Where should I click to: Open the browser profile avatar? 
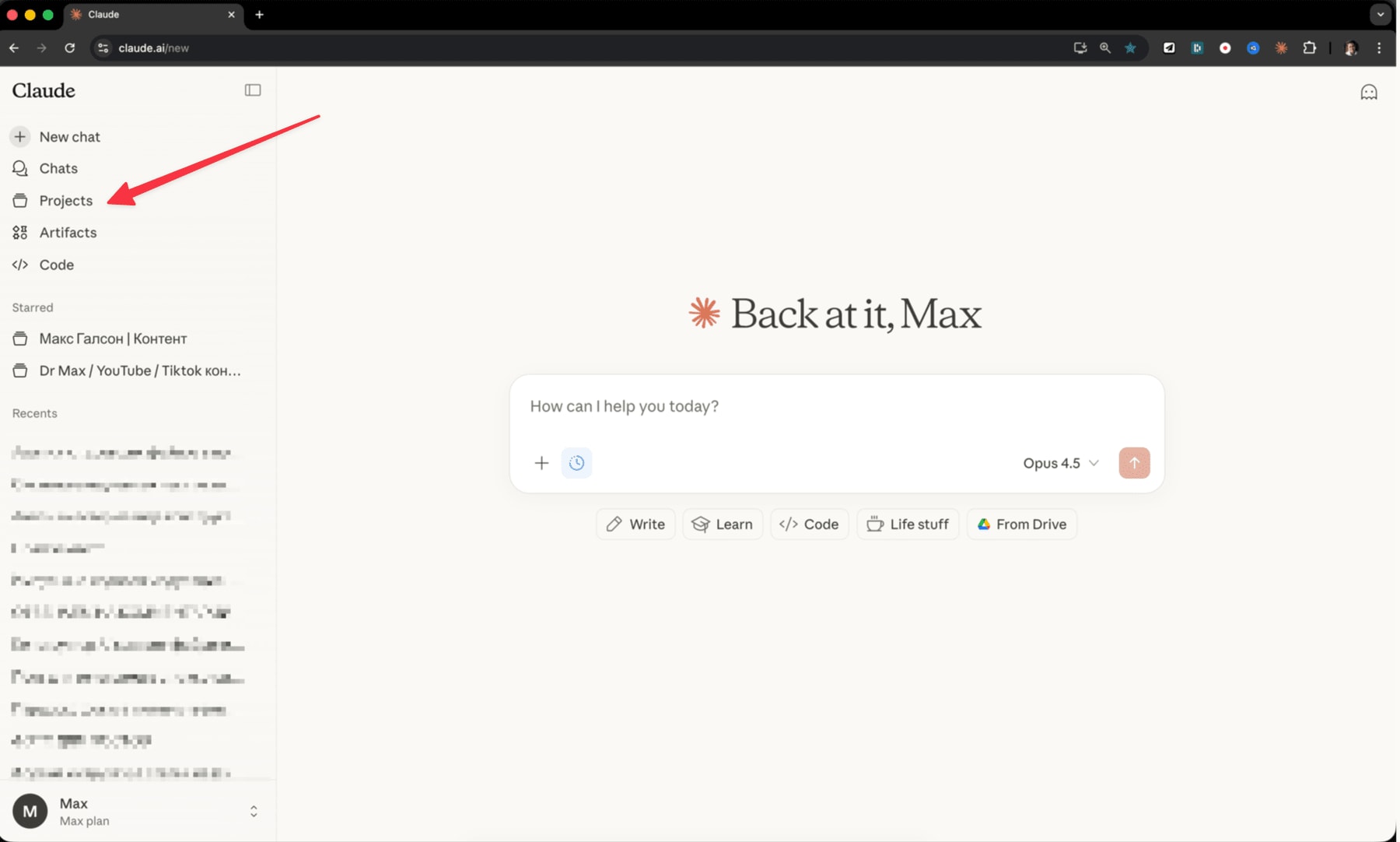[1351, 48]
